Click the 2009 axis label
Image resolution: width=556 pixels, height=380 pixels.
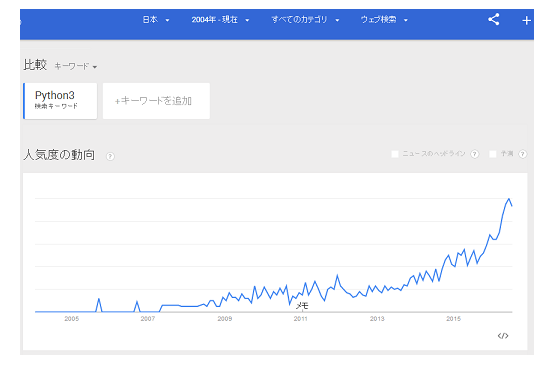pos(224,319)
